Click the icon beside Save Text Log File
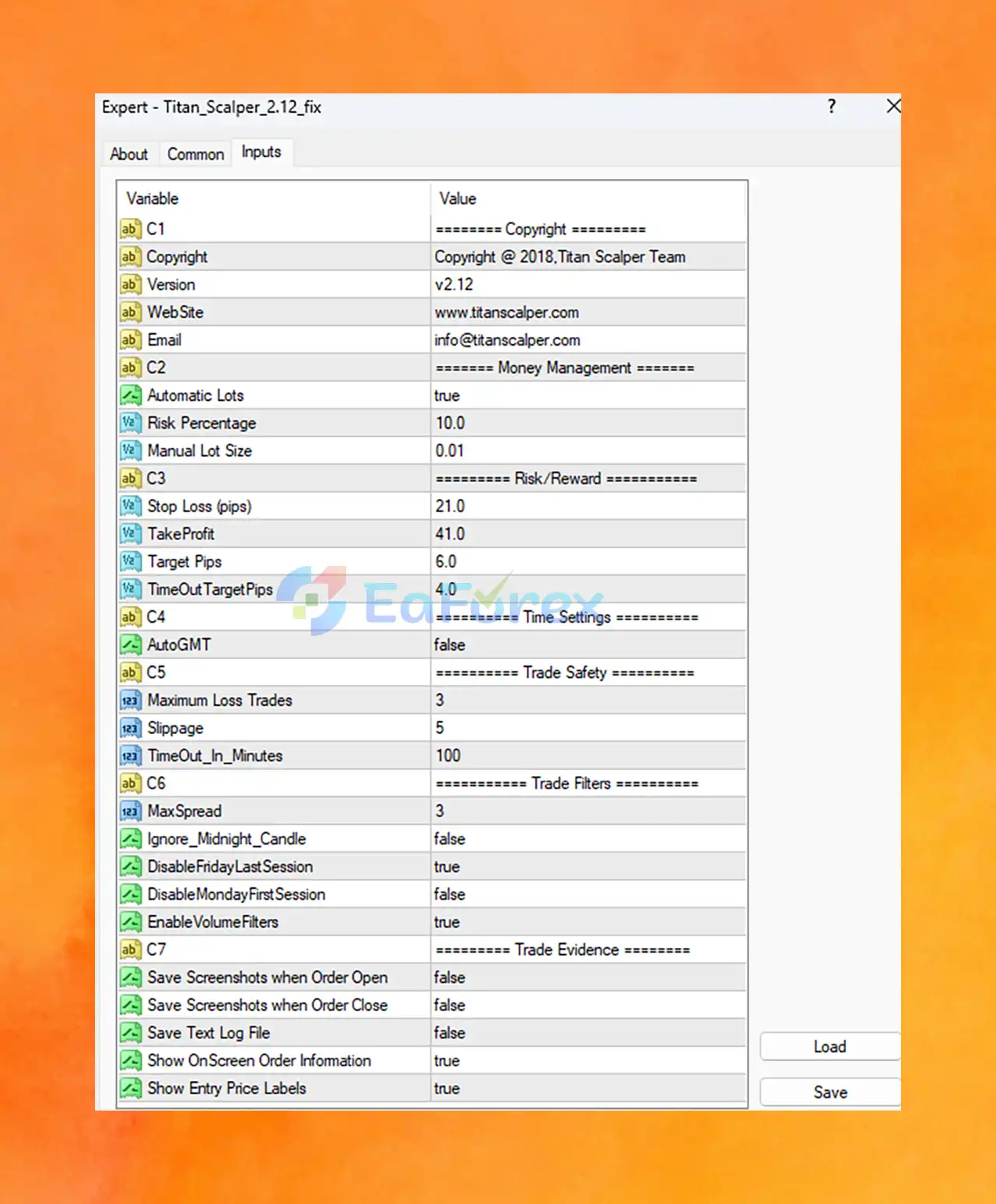The image size is (996, 1204). click(x=131, y=1033)
